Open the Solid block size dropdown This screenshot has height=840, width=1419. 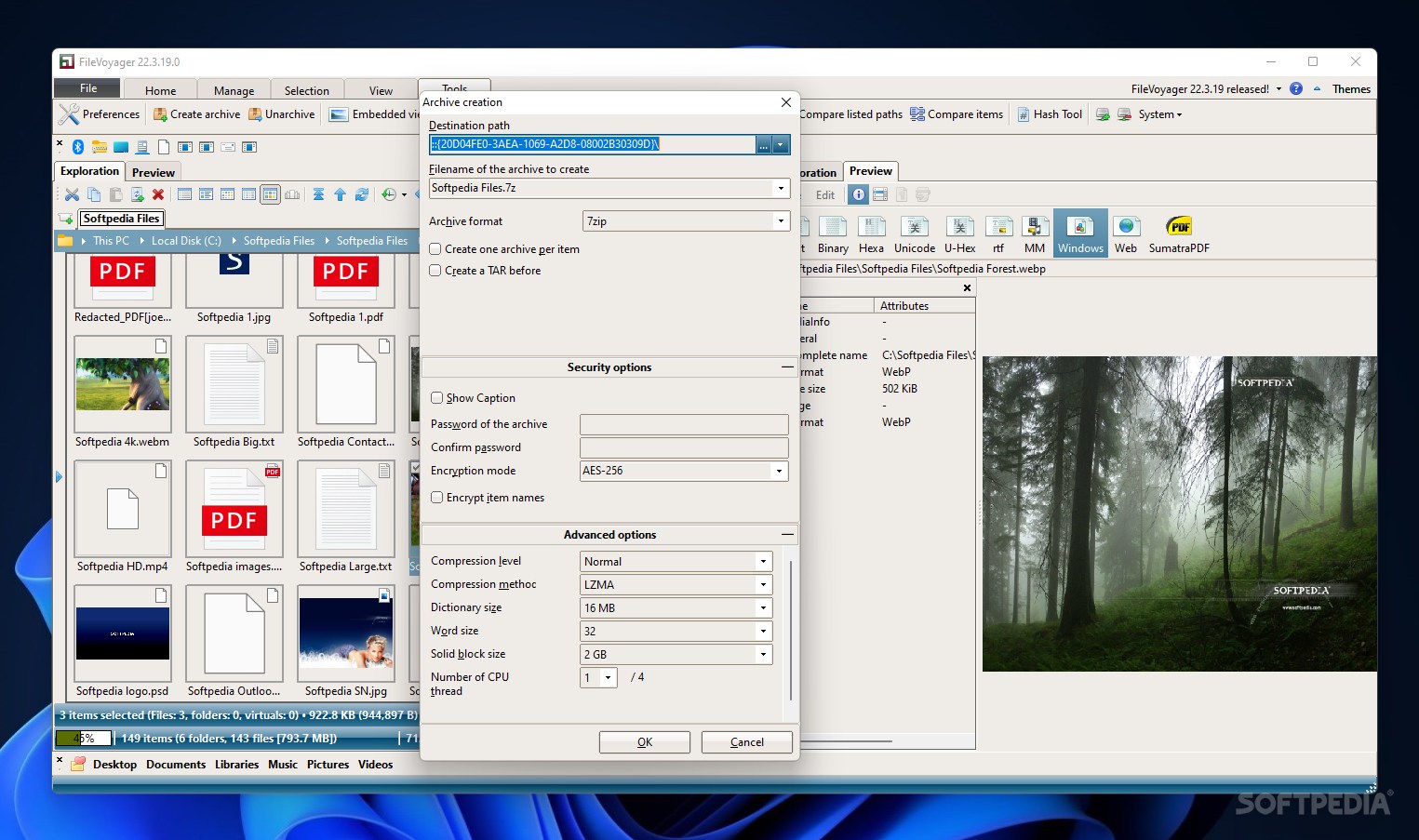pyautogui.click(x=763, y=655)
